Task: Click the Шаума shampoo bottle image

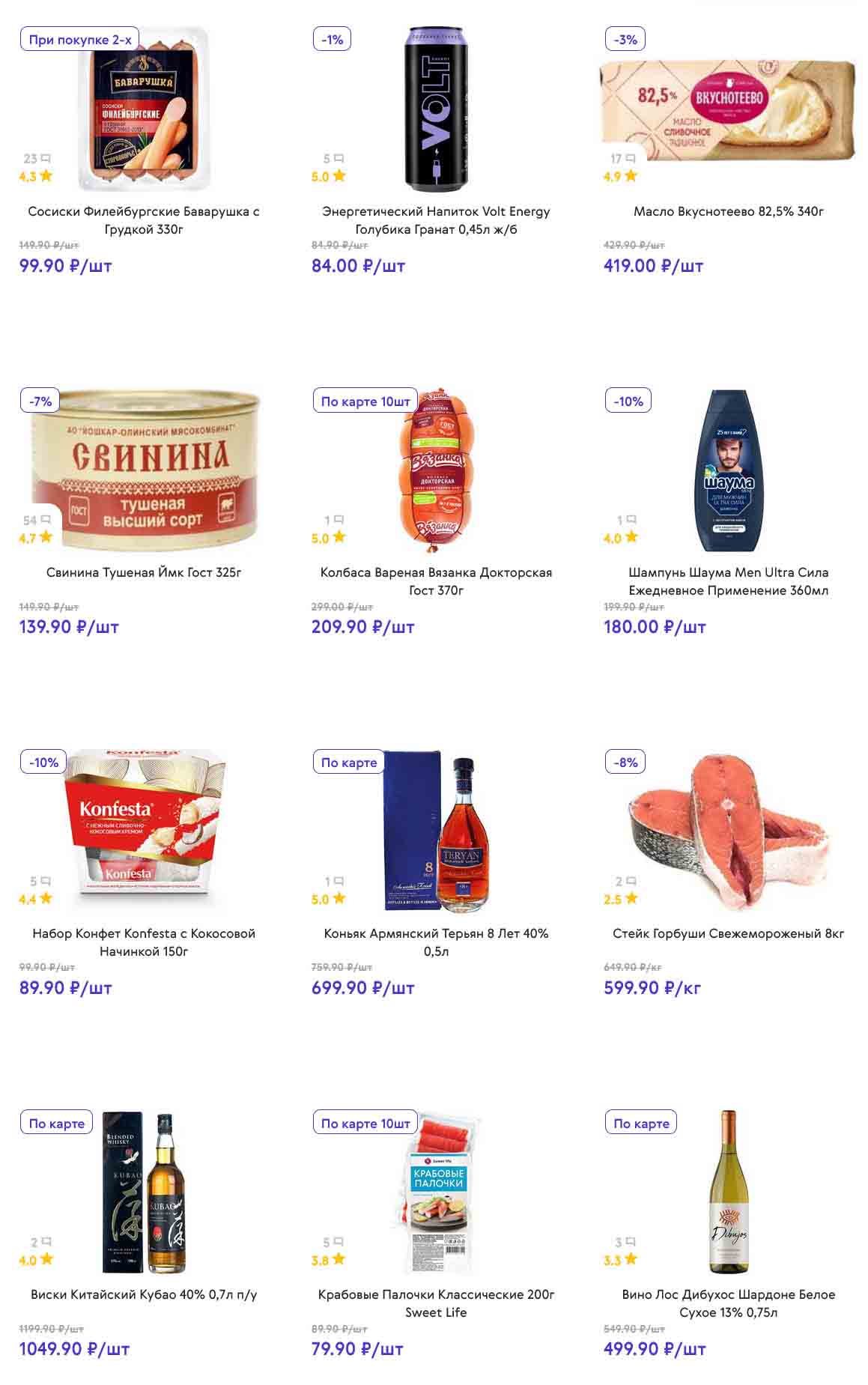Action: (728, 470)
